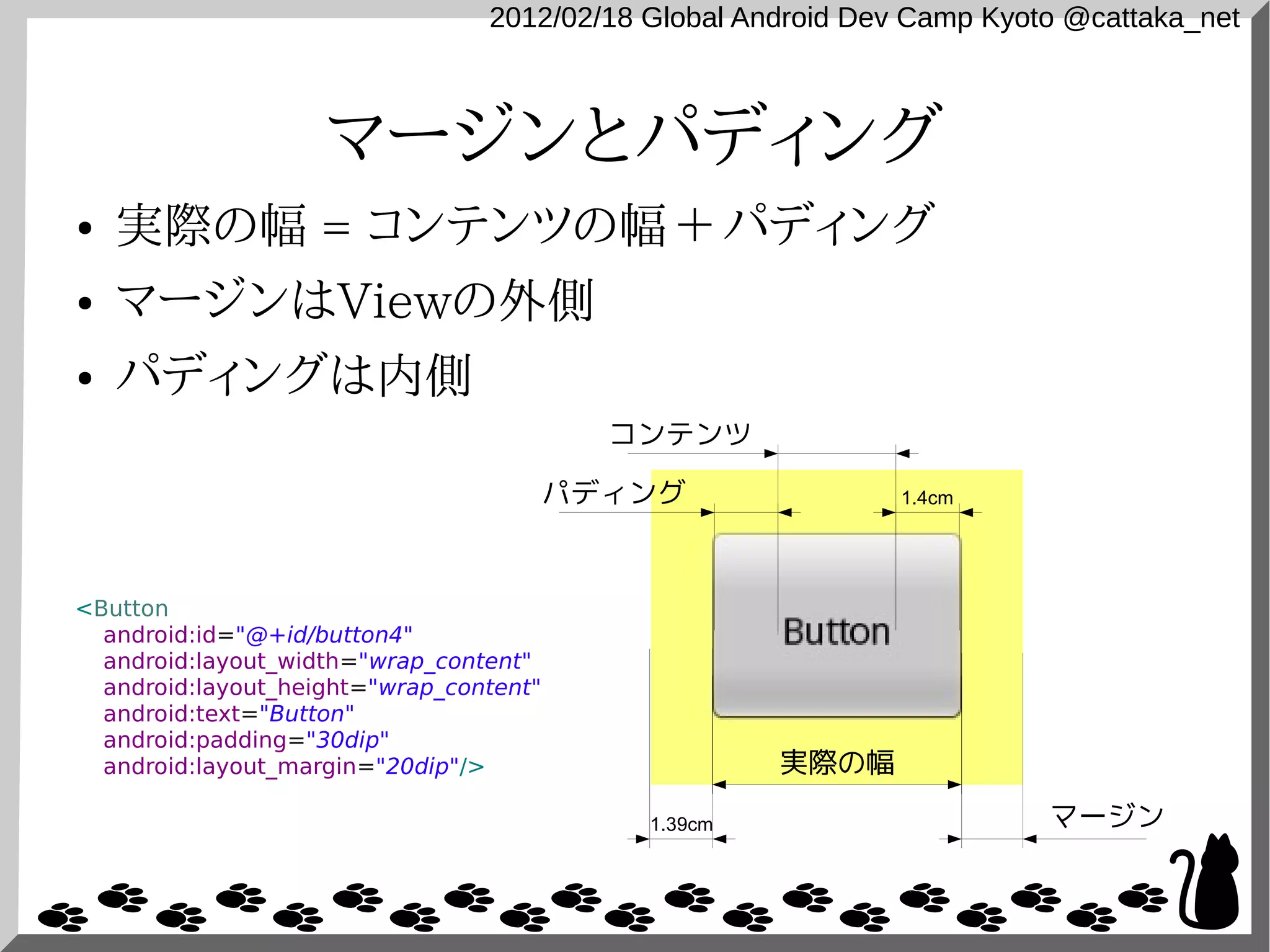Click the android:layout_width code line
Image resolution: width=1270 pixels, height=952 pixels.
pyautogui.click(x=317, y=662)
